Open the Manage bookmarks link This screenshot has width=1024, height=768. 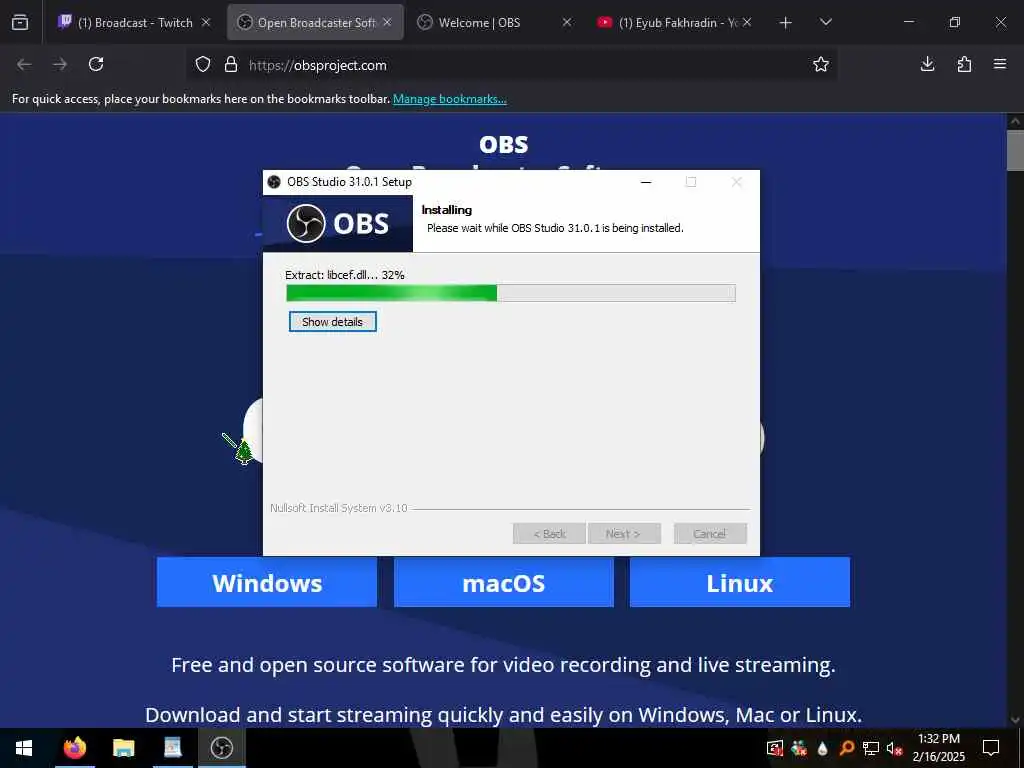pyautogui.click(x=449, y=99)
